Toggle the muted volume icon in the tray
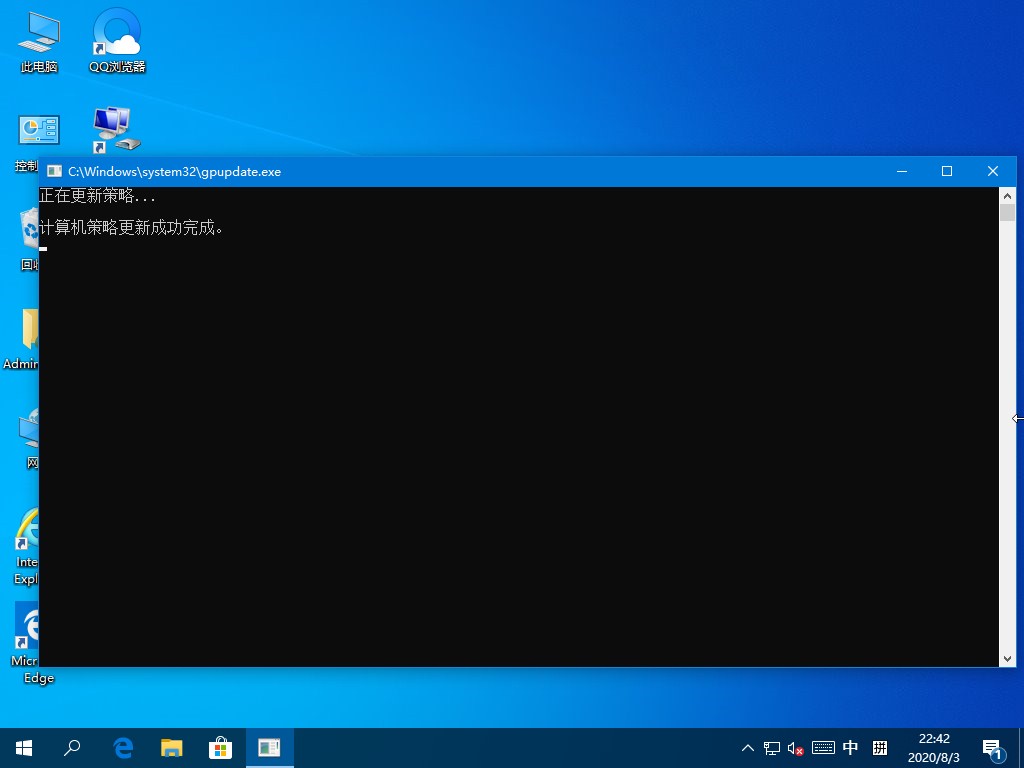This screenshot has width=1024, height=768. click(x=793, y=747)
